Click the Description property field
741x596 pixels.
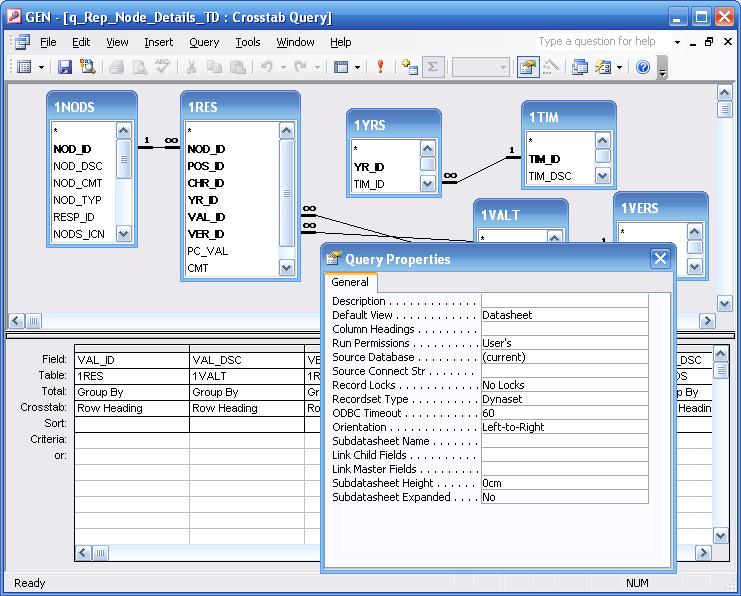(x=563, y=301)
